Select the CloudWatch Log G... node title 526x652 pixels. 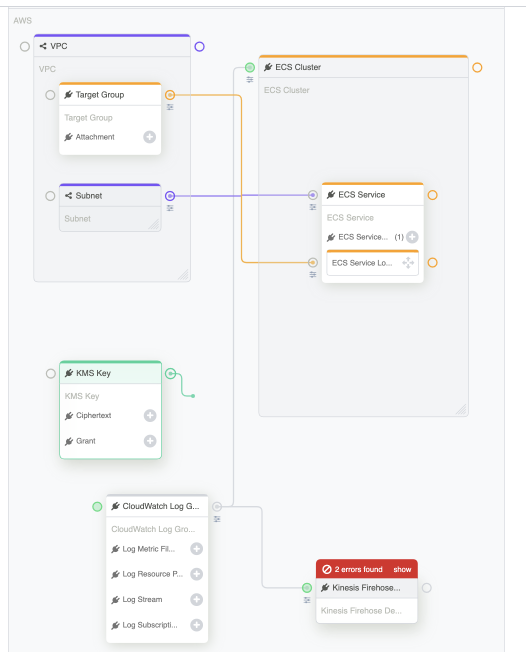pos(161,506)
